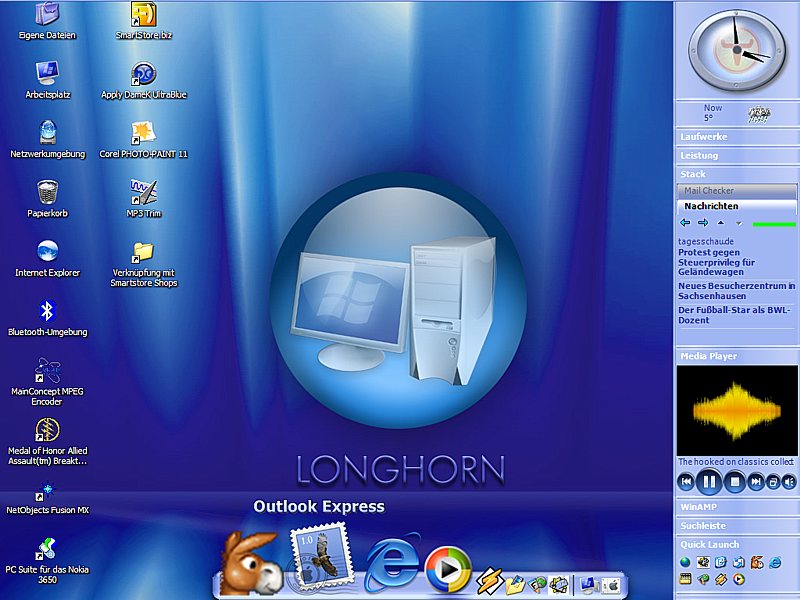Click the Apple logo icon at dock end
The width and height of the screenshot is (800, 600).
611,586
